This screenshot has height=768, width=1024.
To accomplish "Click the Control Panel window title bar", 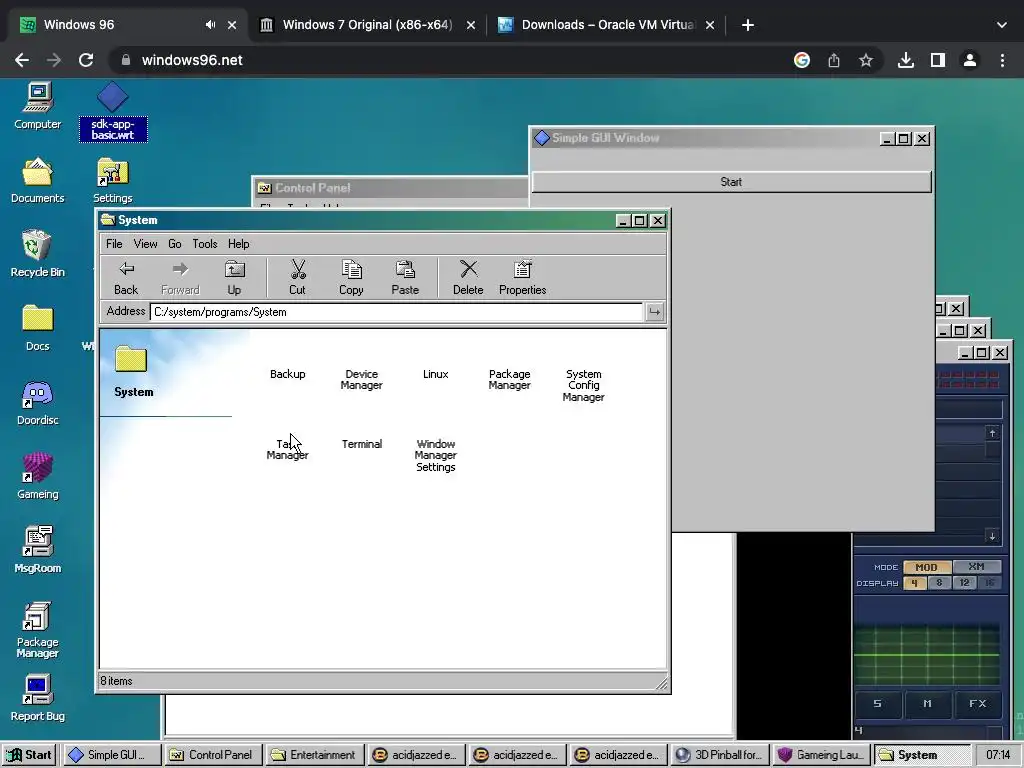I will (392, 188).
